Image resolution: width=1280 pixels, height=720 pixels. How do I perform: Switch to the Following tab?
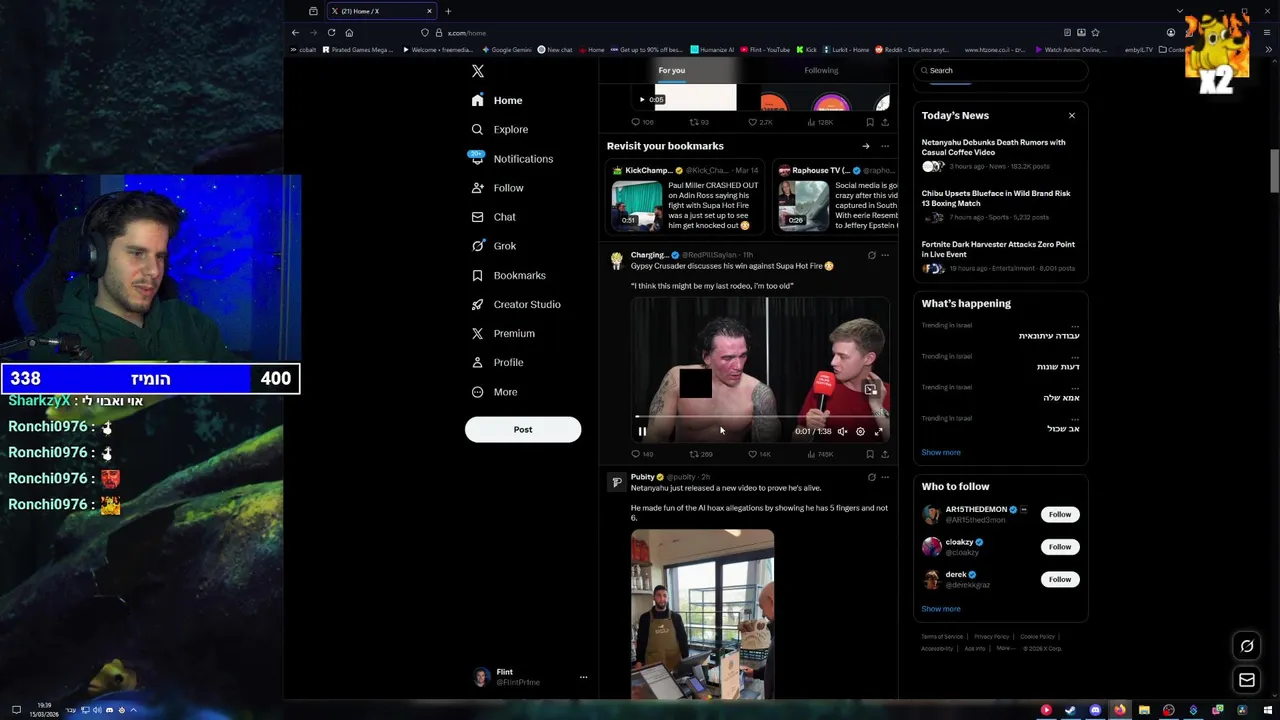pos(821,71)
